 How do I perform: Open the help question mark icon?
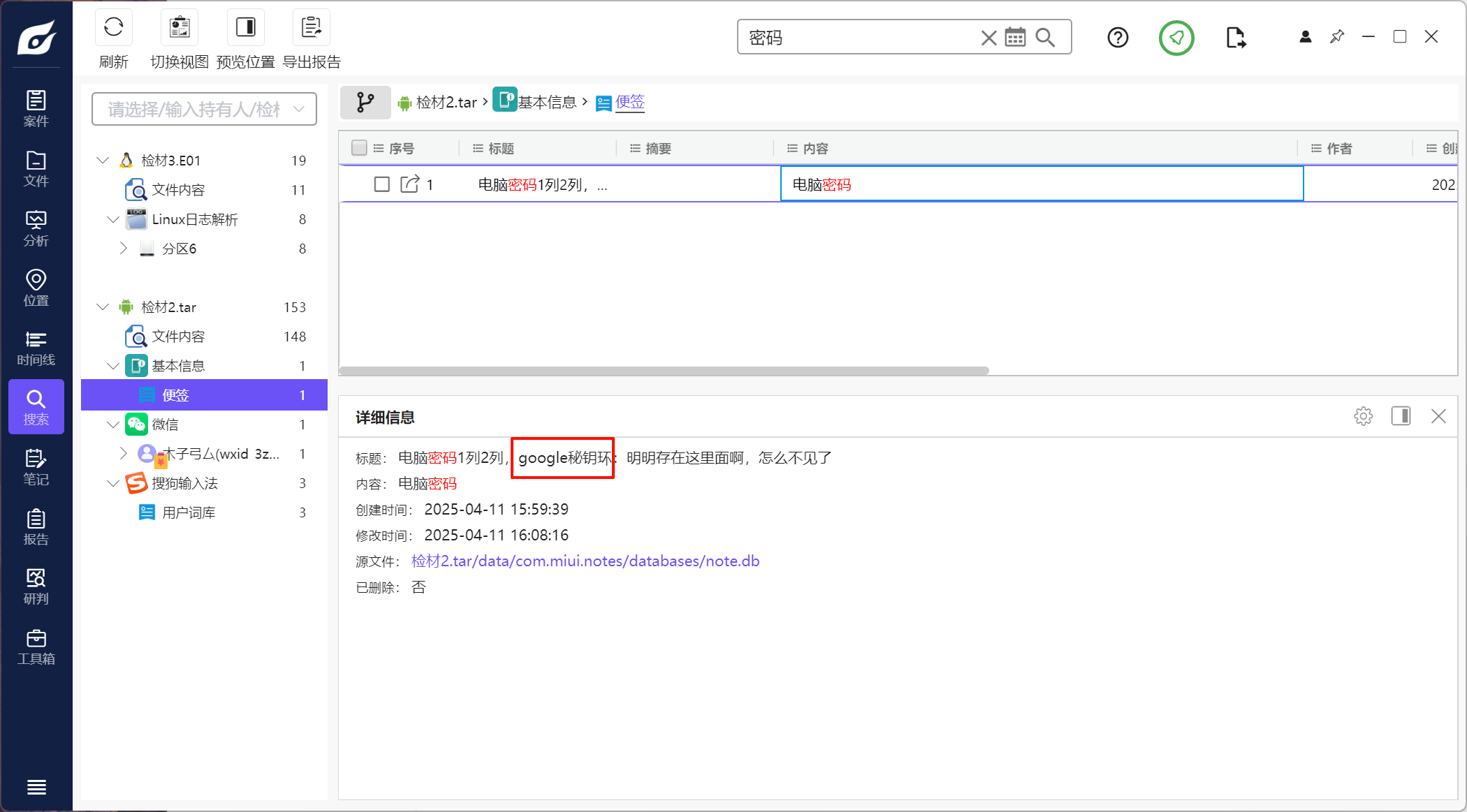[x=1118, y=37]
